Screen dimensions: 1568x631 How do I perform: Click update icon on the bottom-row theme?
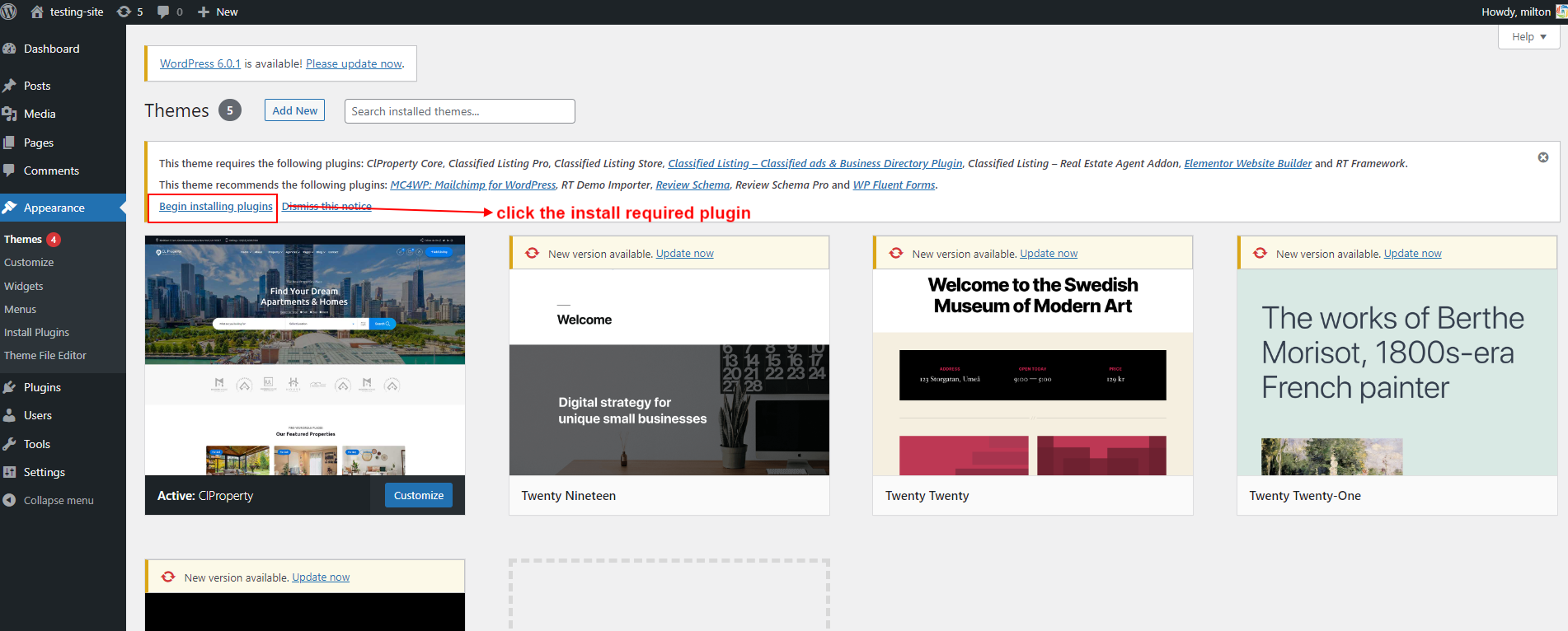tap(168, 577)
